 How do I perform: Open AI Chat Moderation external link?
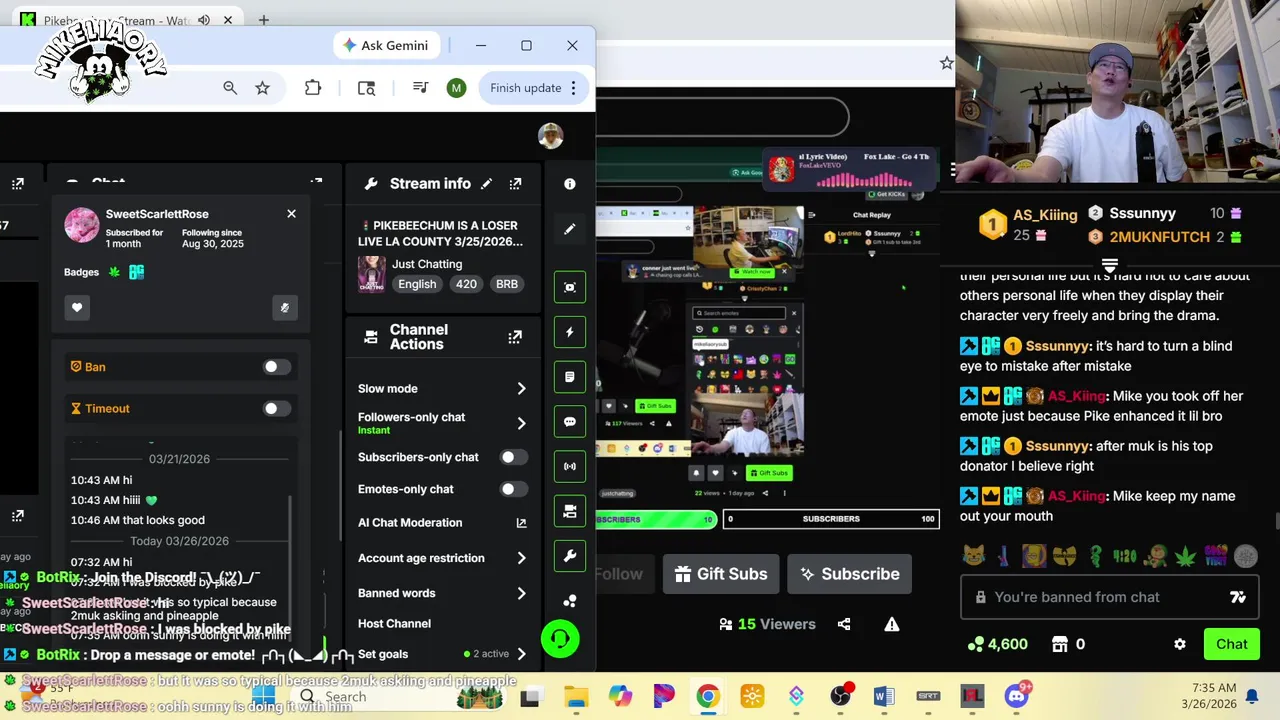pyautogui.click(x=521, y=523)
